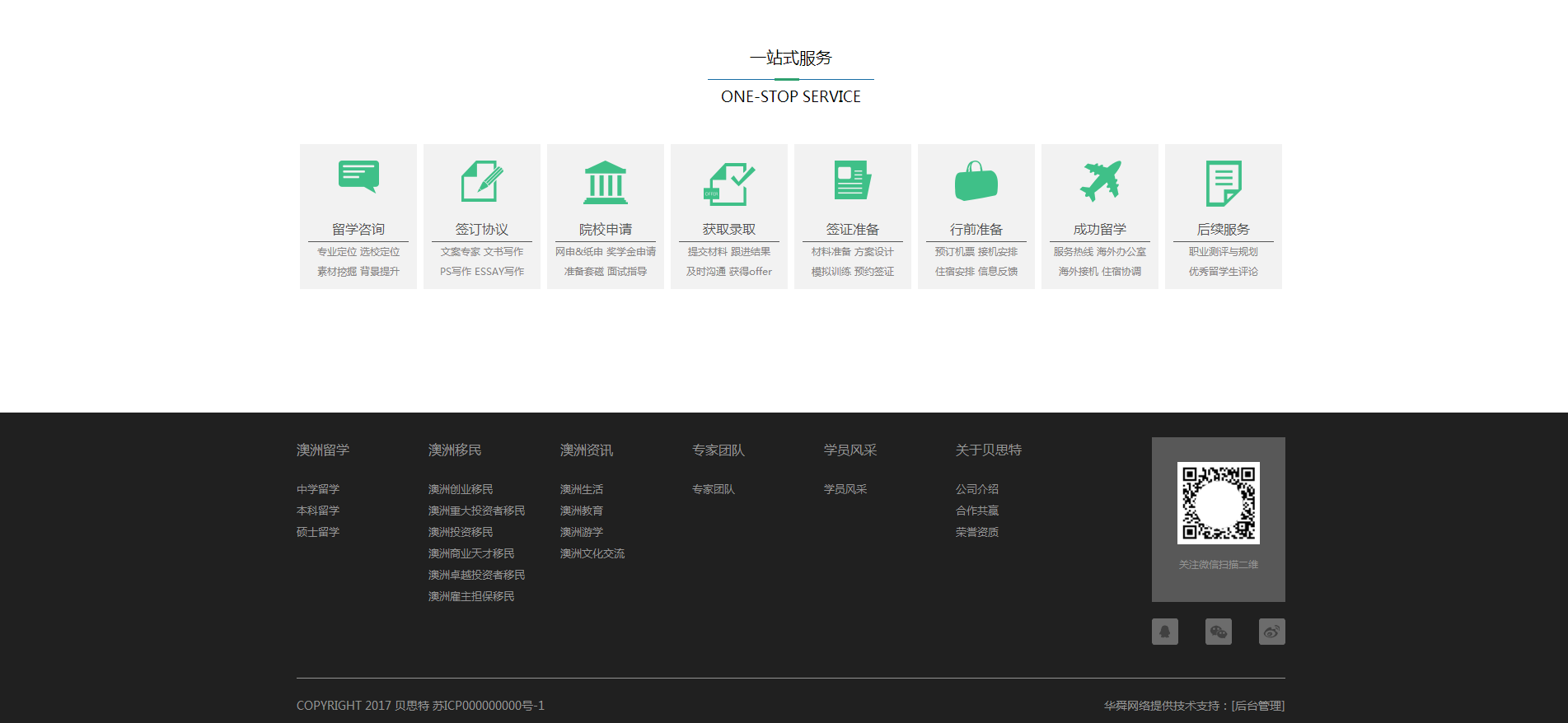Select the institution building icon for 院校申请
This screenshot has height=723, width=1568.
(606, 182)
